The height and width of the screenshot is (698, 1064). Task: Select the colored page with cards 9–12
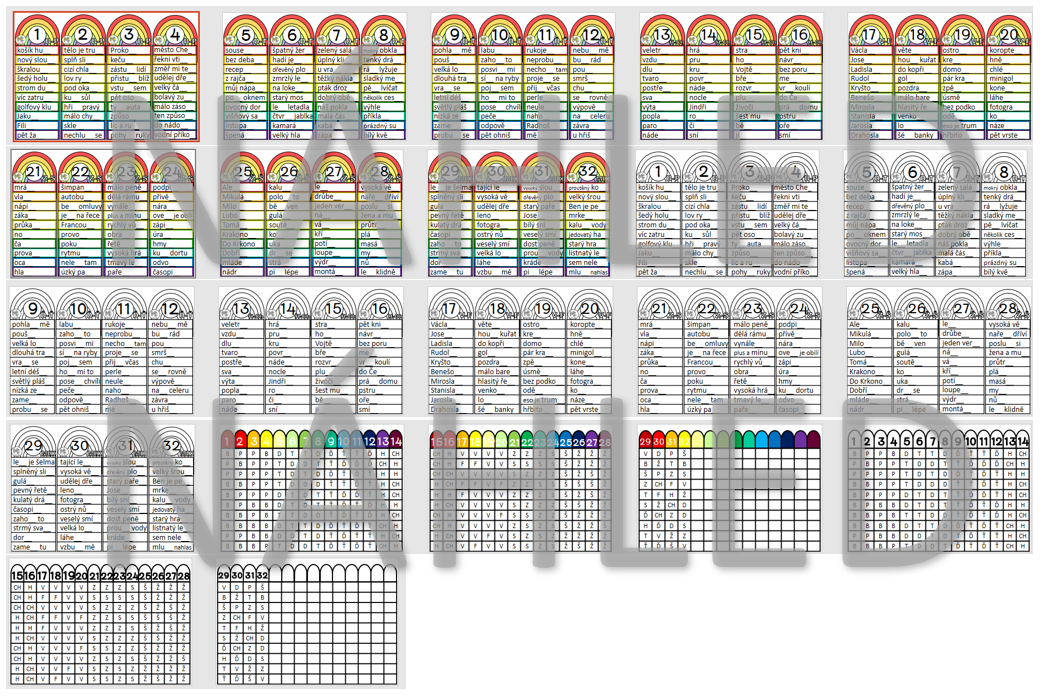522,77
